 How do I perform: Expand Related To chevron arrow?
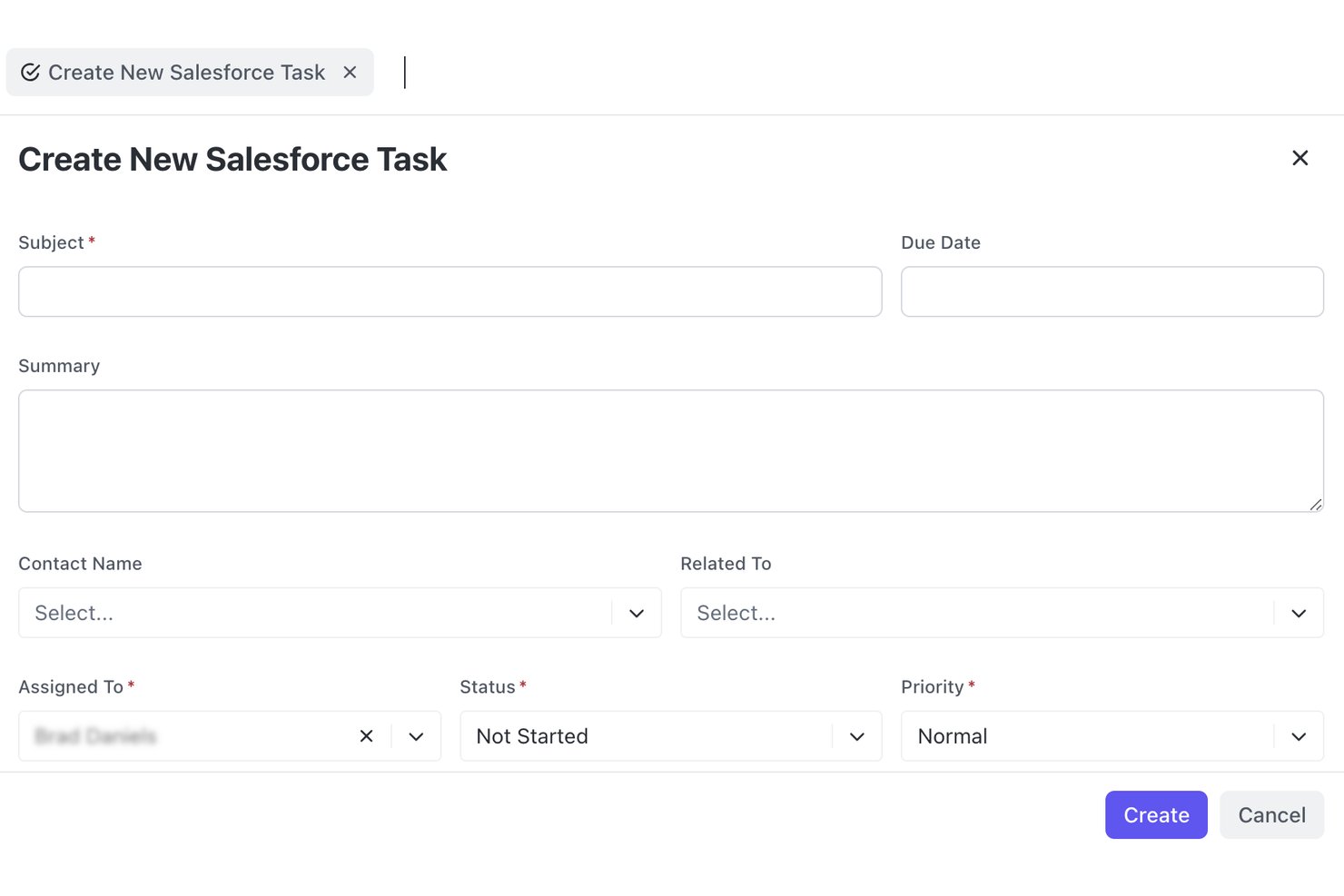pos(1299,614)
